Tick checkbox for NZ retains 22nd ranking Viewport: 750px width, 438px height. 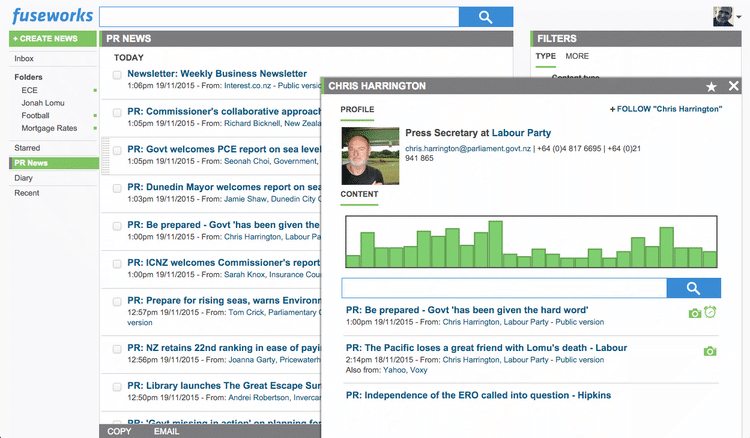pos(117,349)
